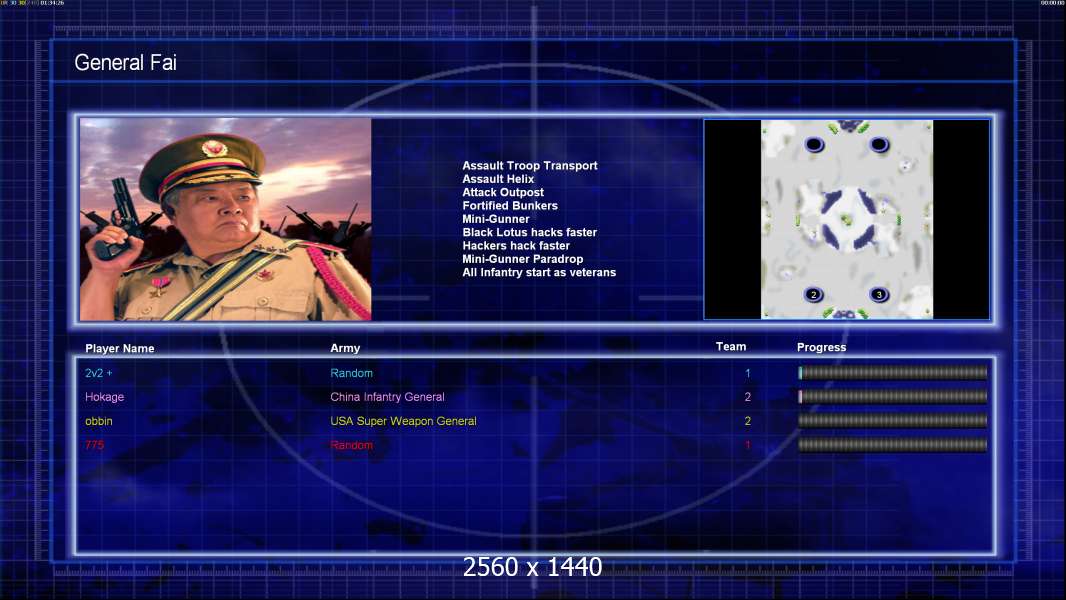Select player name 775
The width and height of the screenshot is (1066, 600).
[x=94, y=445]
